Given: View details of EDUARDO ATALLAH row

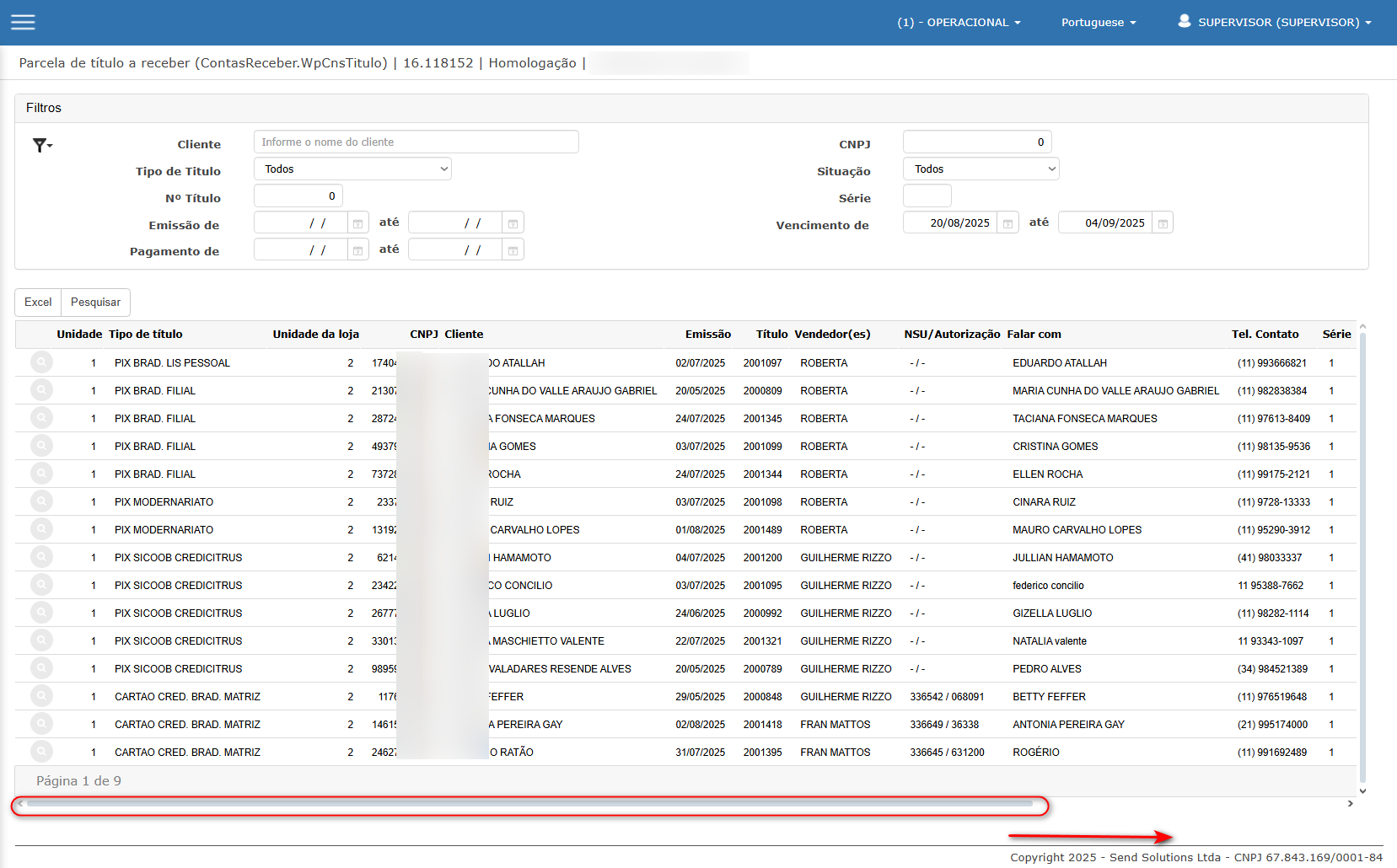Looking at the screenshot, I should [41, 362].
